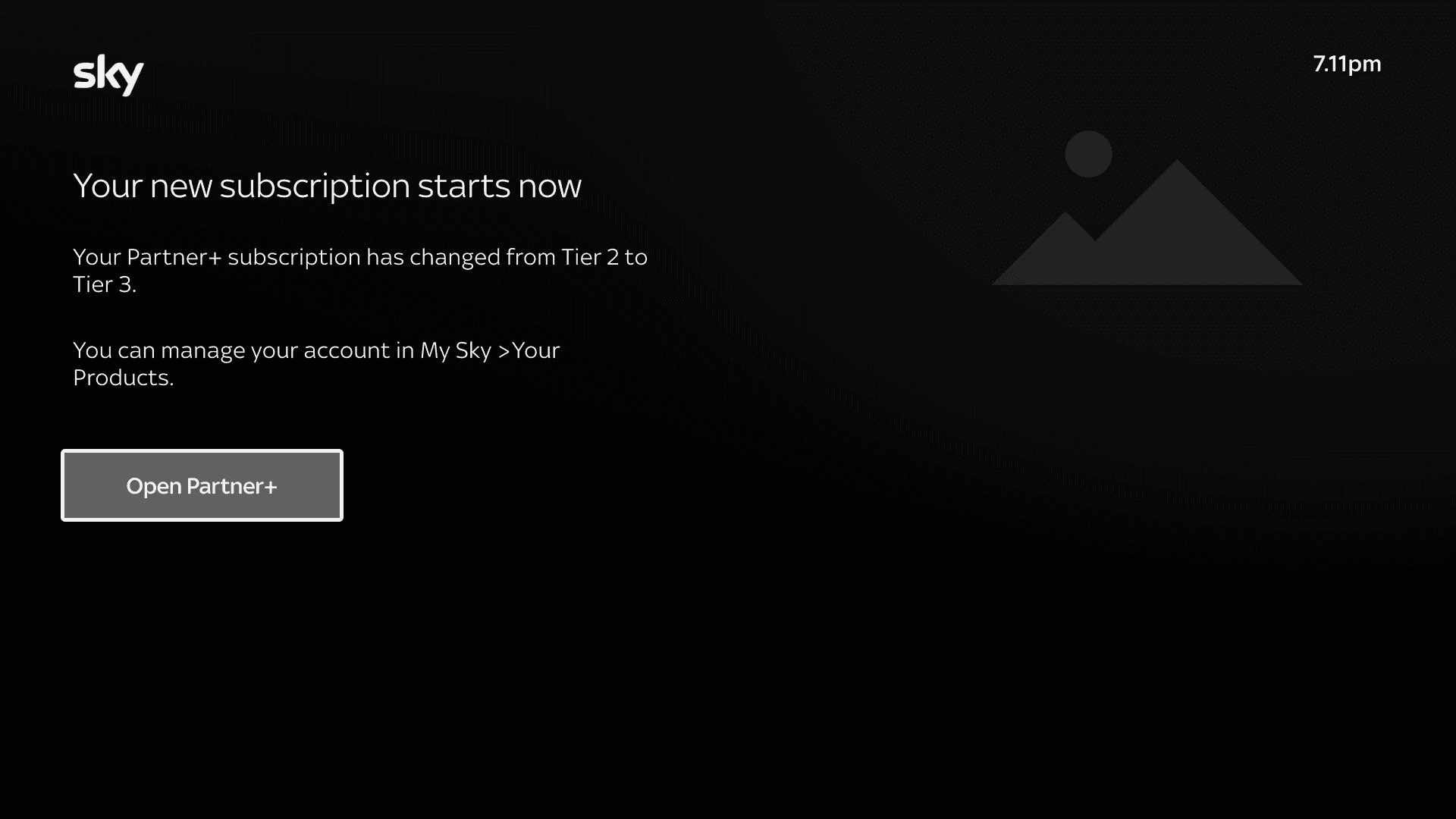The width and height of the screenshot is (1456, 819).
Task: Click the sun circle in placeholder image
Action: 1088,154
